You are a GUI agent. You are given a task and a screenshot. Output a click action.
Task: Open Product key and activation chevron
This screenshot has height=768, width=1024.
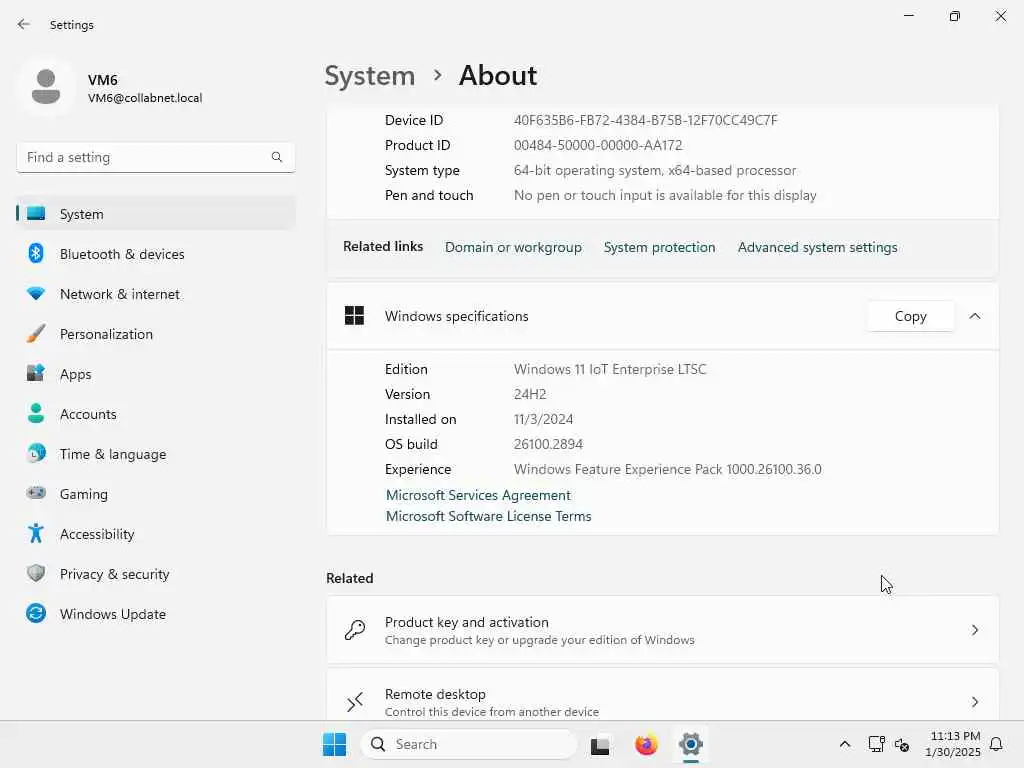pyautogui.click(x=974, y=630)
